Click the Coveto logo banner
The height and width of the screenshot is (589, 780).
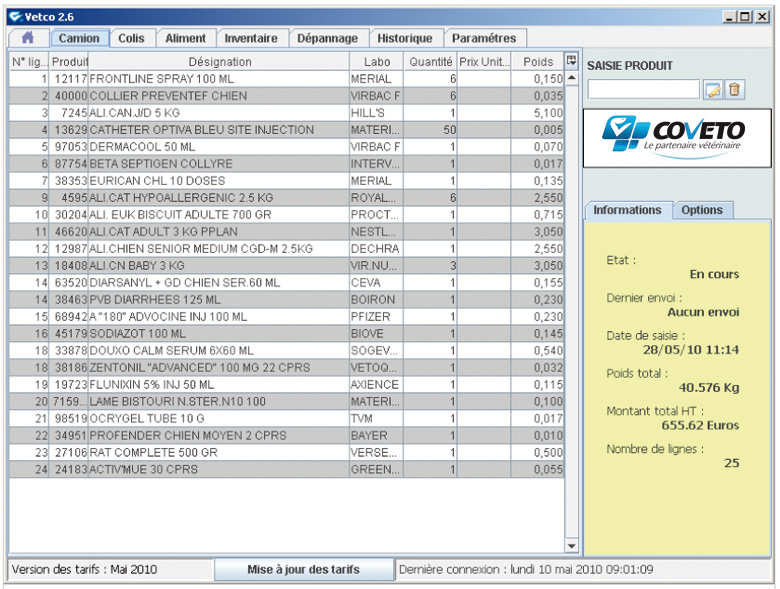pos(677,139)
